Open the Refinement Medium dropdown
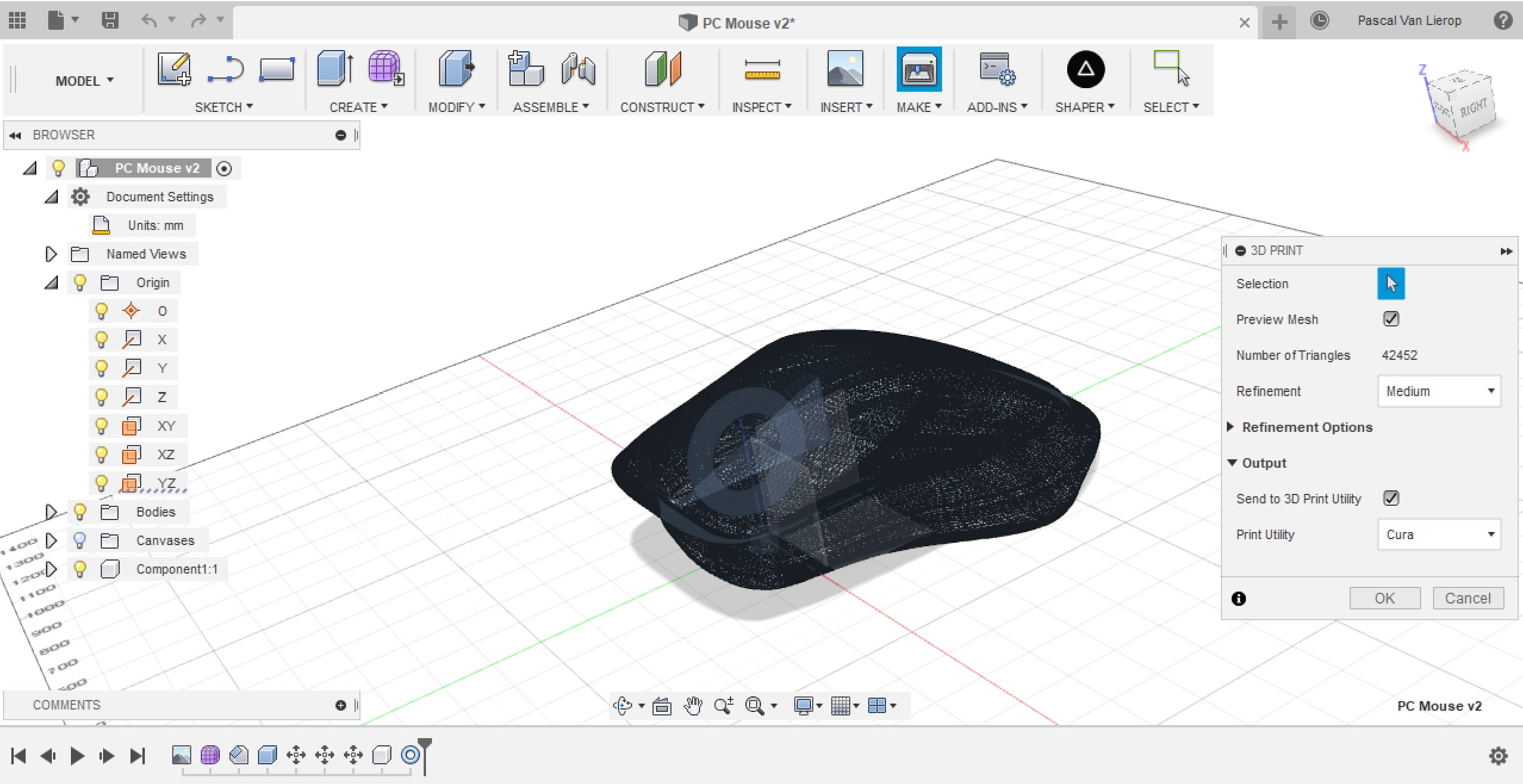This screenshot has width=1523, height=784. click(1439, 391)
